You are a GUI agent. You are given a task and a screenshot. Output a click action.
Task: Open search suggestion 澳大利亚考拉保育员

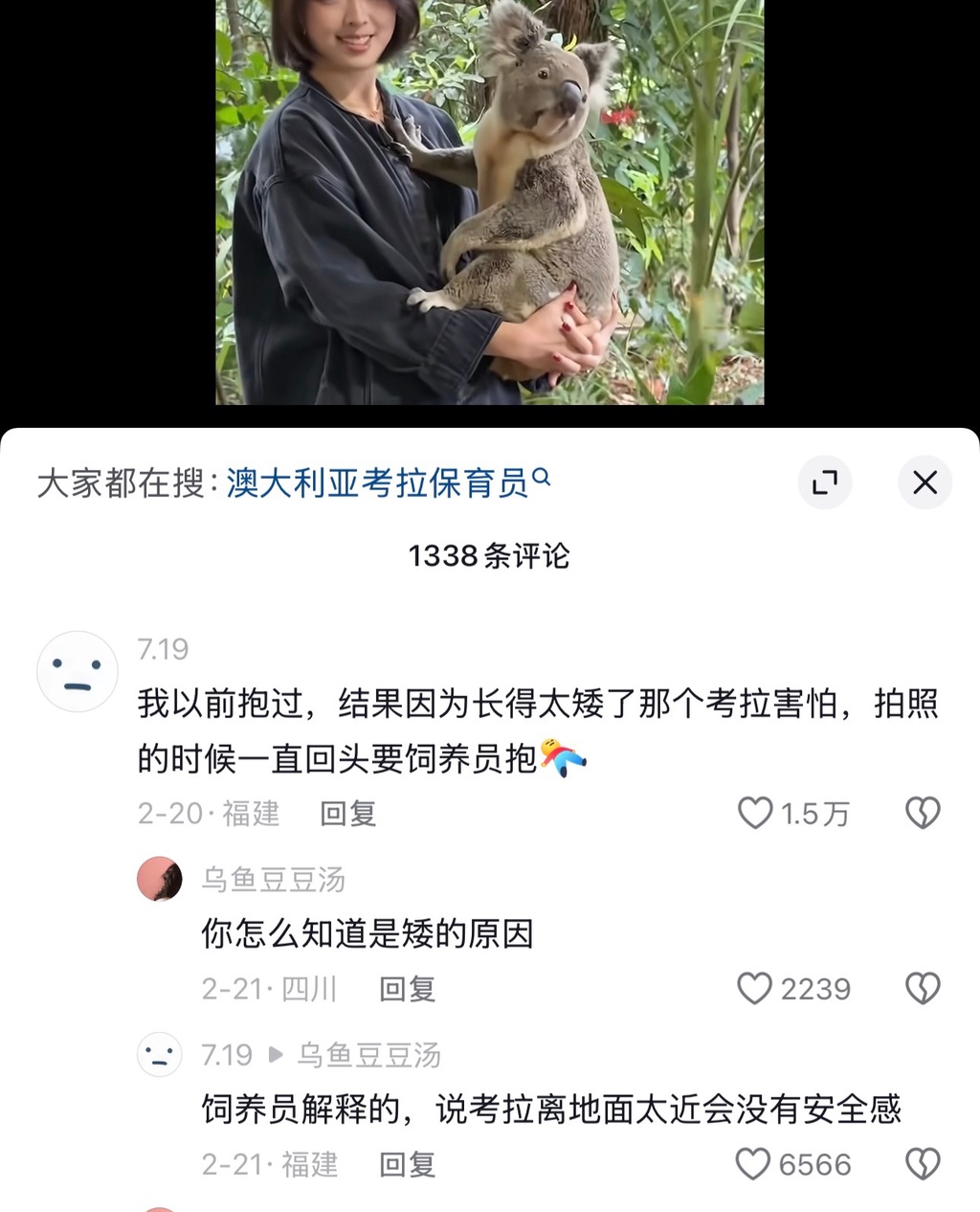tap(378, 483)
